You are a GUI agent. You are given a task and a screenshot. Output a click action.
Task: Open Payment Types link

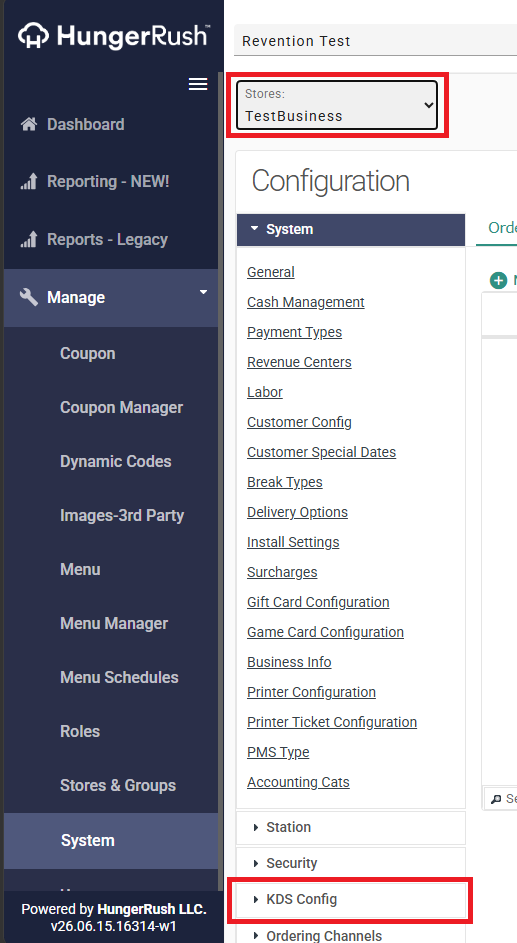294,333
